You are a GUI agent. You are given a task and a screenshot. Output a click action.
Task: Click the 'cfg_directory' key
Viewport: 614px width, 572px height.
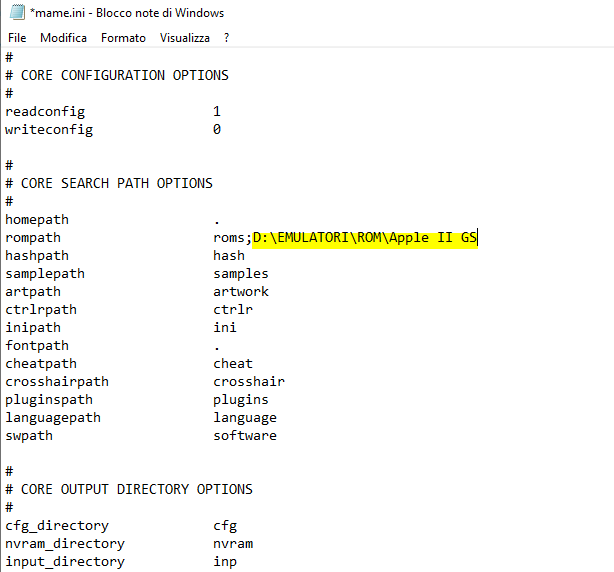click(x=57, y=526)
